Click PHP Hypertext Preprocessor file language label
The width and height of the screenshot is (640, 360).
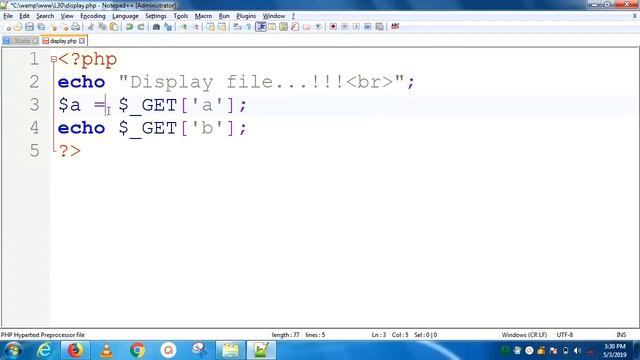(x=42, y=335)
